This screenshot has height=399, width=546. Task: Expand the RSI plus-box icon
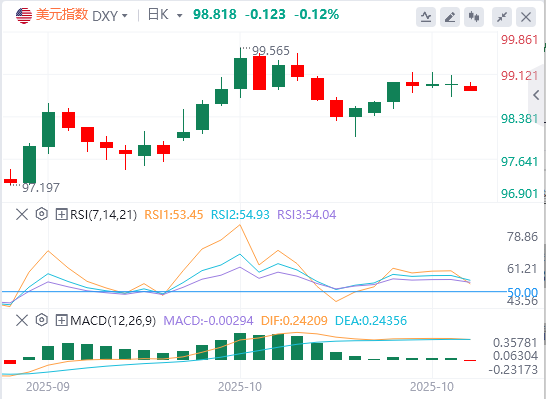61,214
